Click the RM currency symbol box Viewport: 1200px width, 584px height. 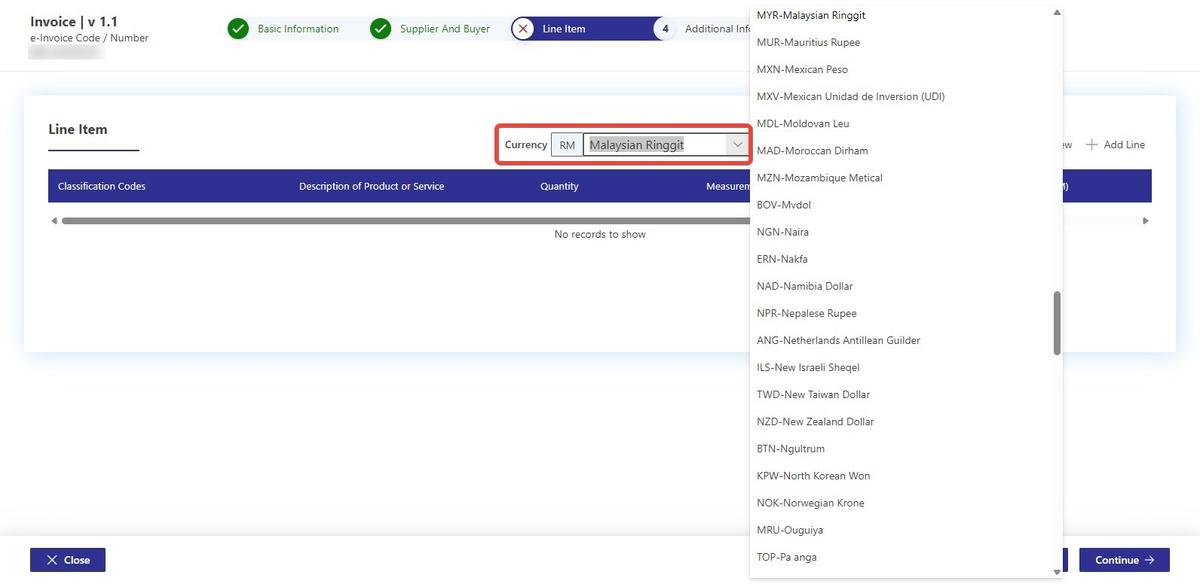coord(567,145)
